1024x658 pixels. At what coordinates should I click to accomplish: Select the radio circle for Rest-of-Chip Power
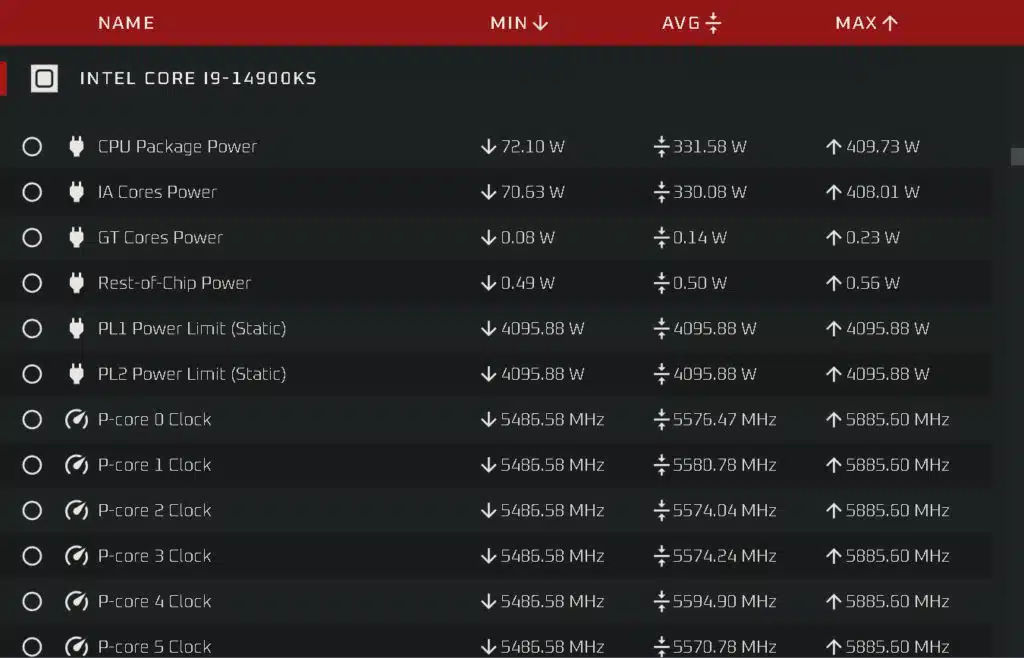point(32,283)
